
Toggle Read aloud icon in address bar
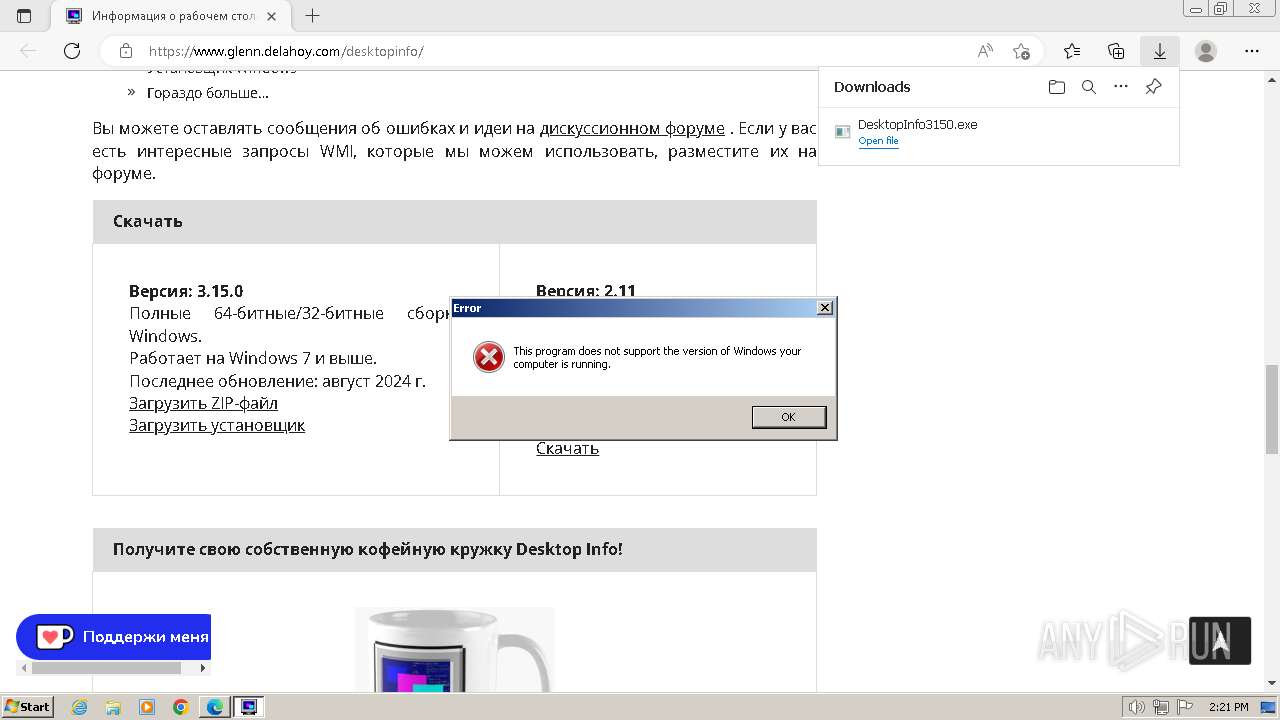985,51
